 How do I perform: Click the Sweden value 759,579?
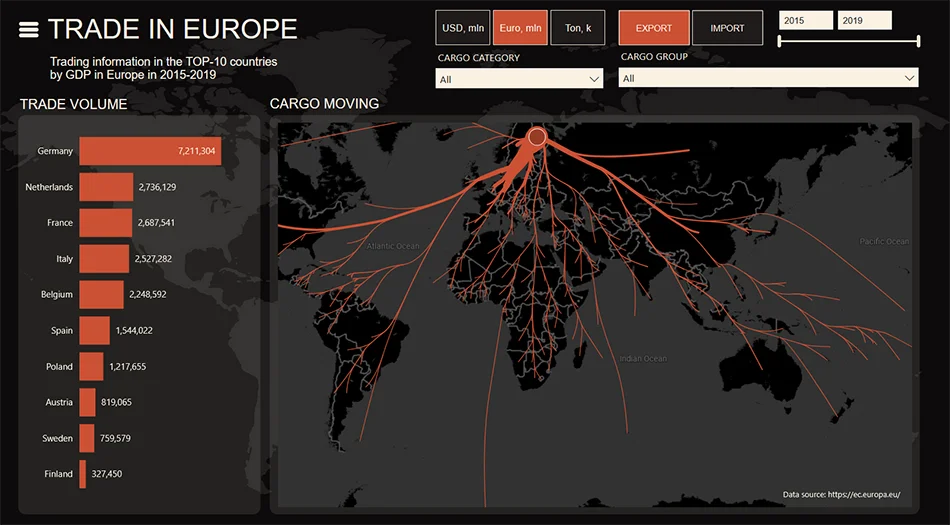pyautogui.click(x=115, y=438)
